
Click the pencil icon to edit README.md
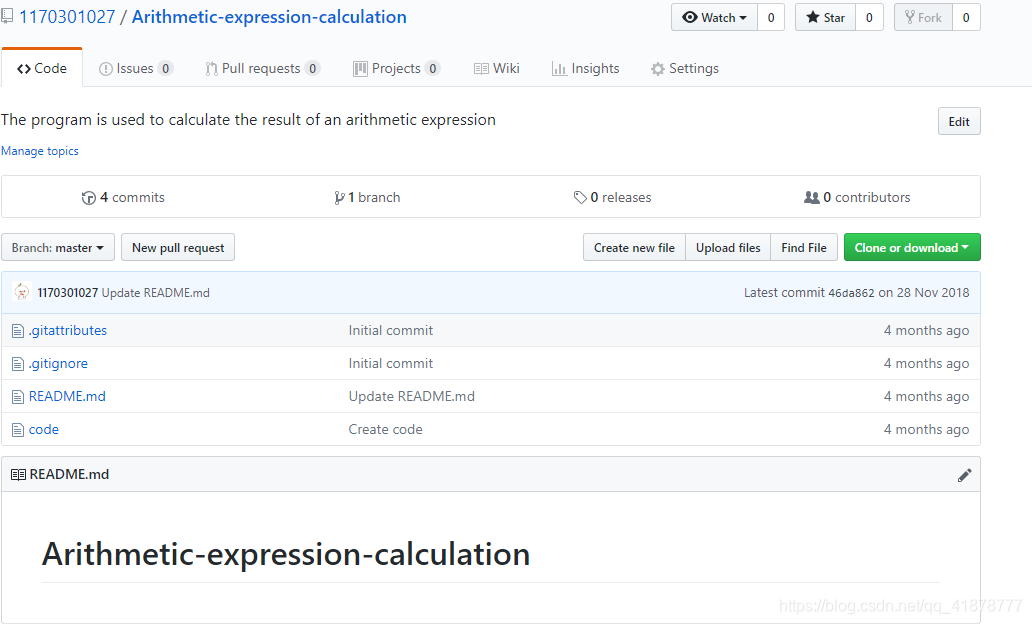click(x=964, y=475)
